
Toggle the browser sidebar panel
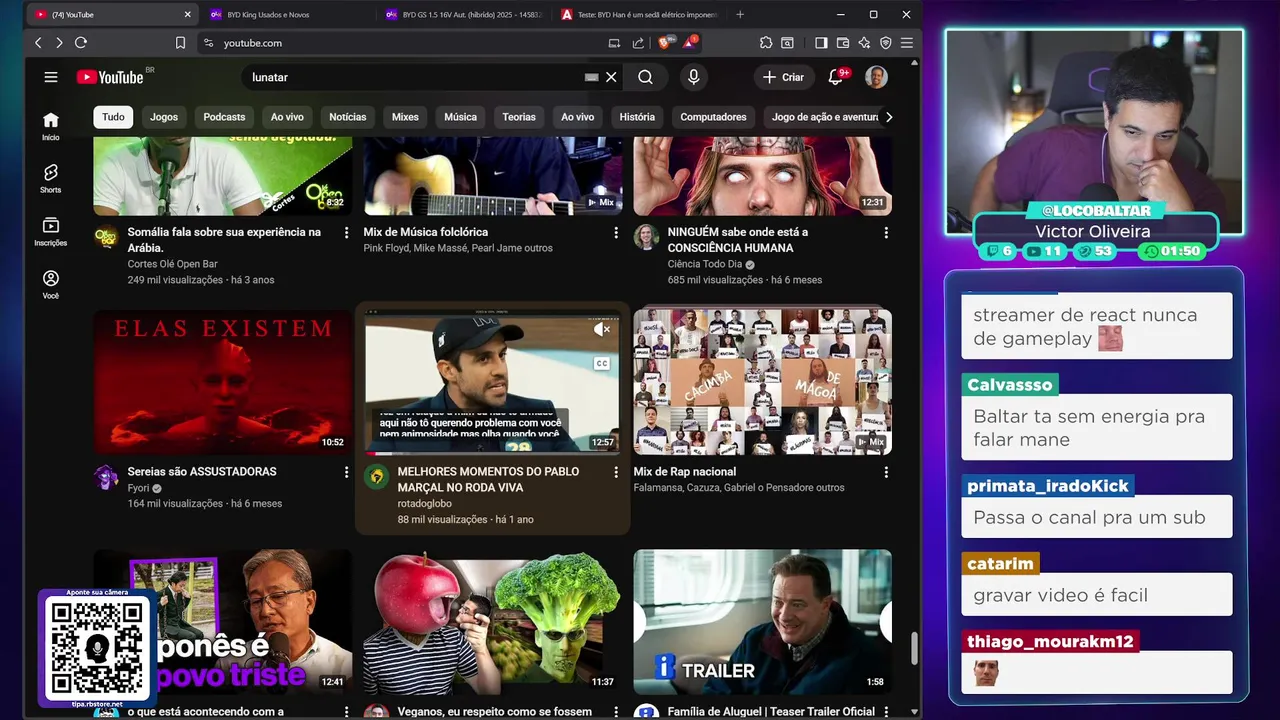(821, 43)
